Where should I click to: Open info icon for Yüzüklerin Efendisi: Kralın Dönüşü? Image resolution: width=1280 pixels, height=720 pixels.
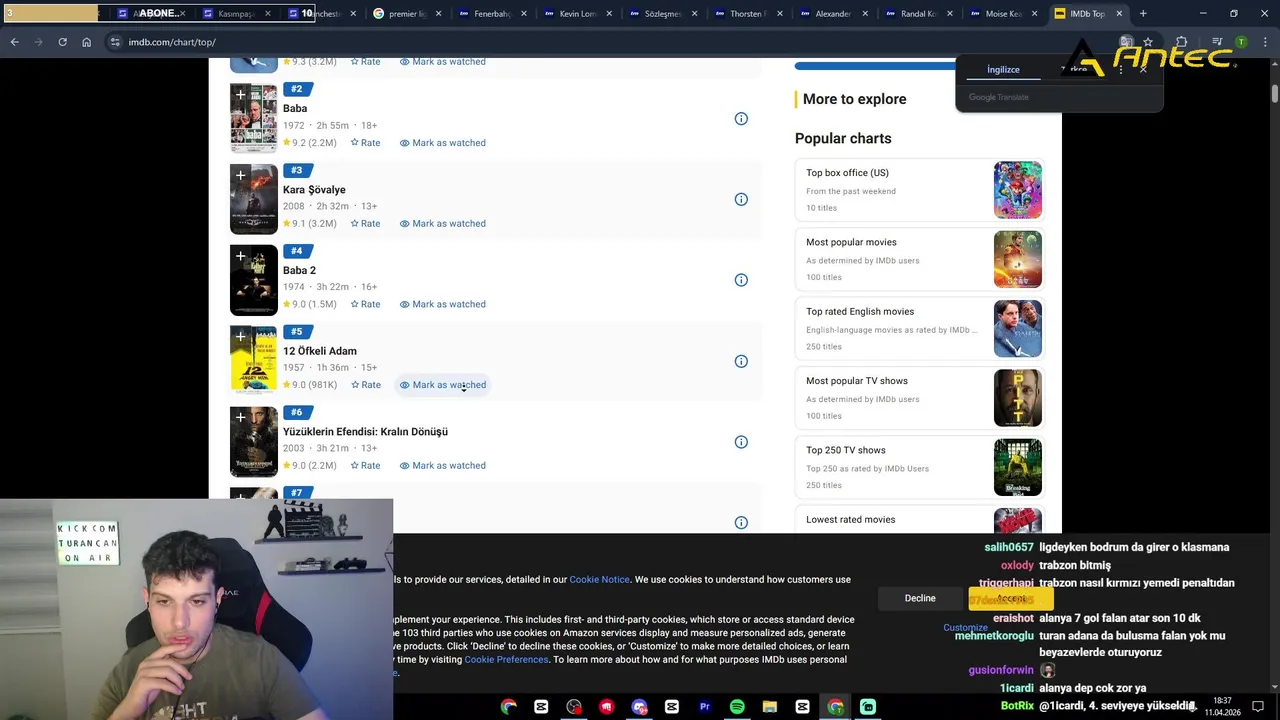click(741, 442)
